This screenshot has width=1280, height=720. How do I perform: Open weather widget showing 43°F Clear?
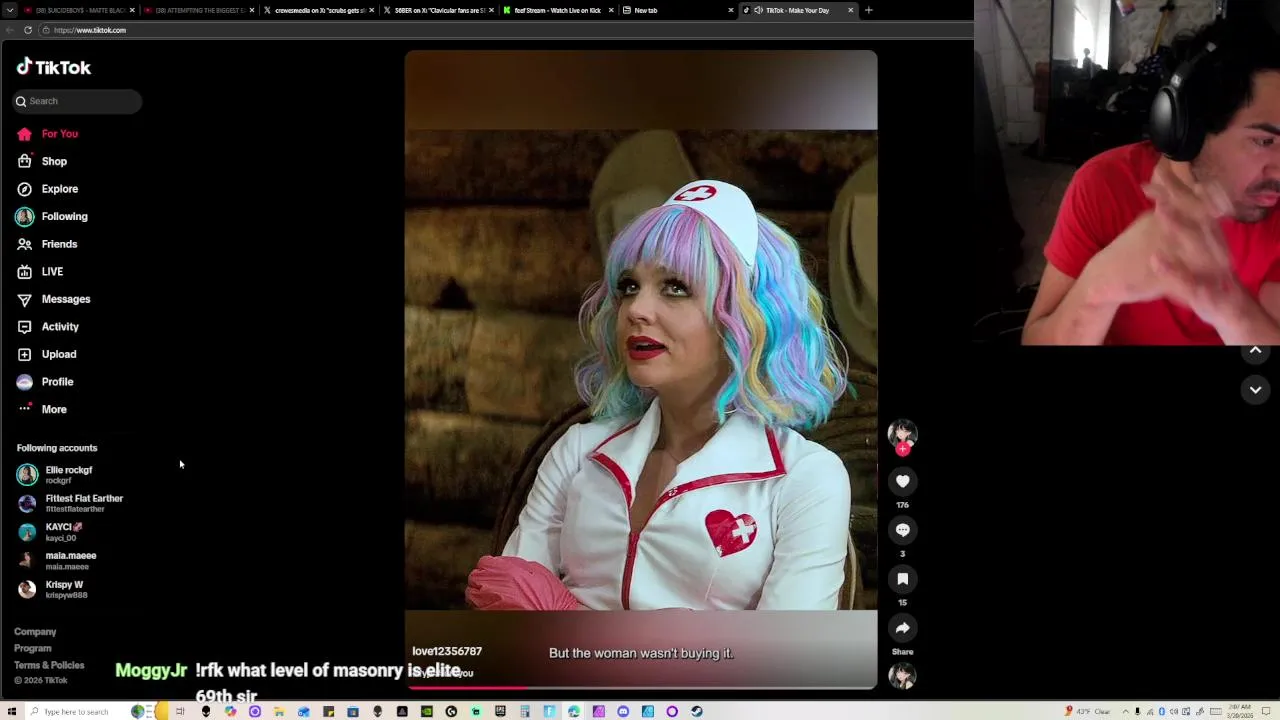tap(1089, 712)
